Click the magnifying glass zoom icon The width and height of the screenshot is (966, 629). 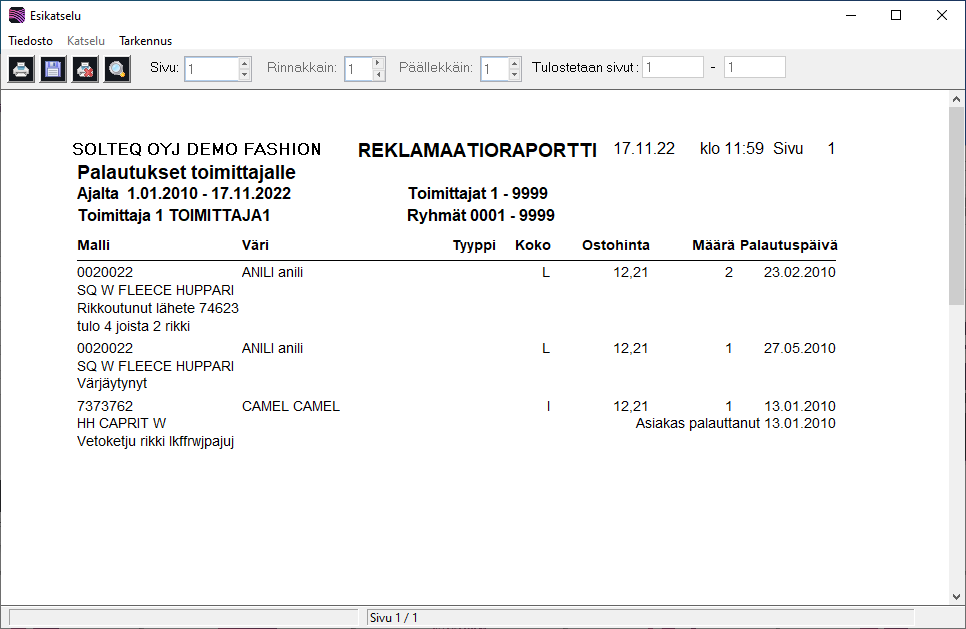pos(118,69)
